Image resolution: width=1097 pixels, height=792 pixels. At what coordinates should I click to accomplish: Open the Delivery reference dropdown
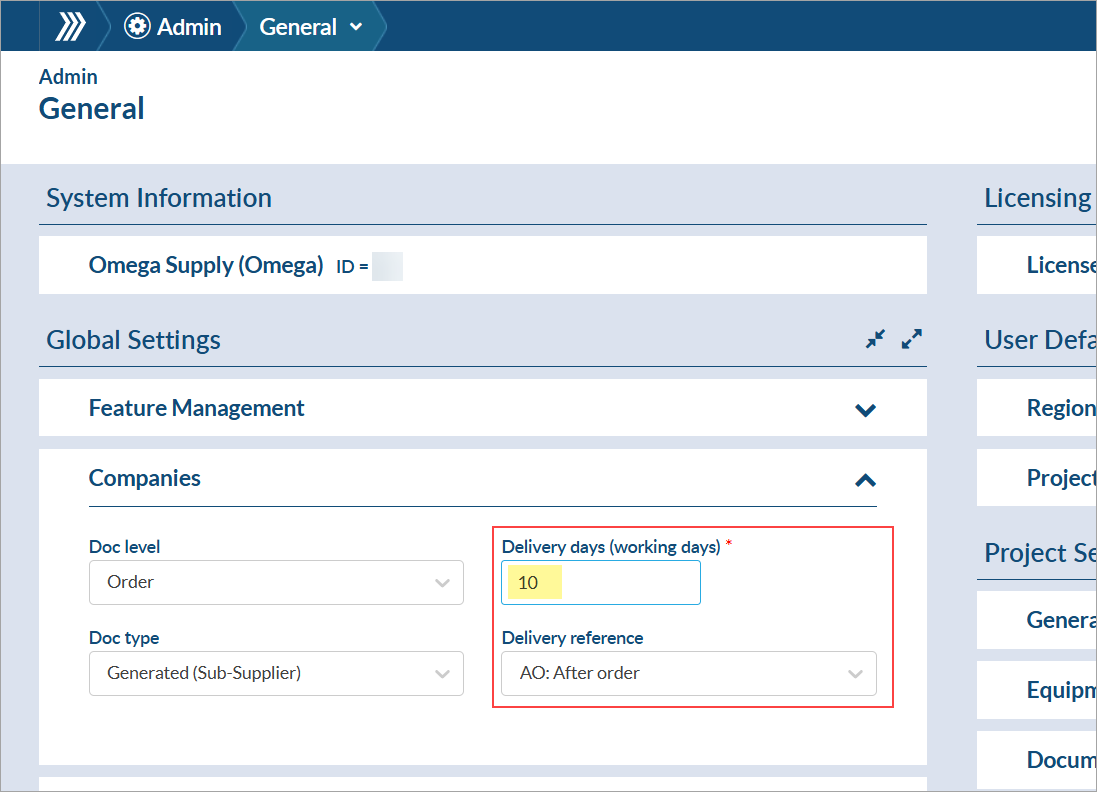688,673
